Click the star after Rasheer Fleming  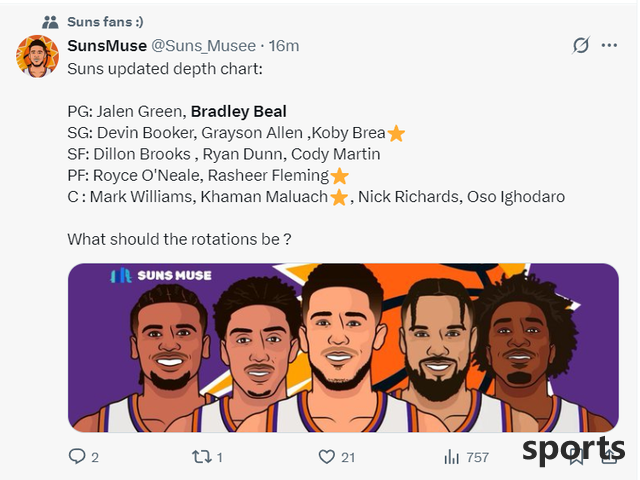[339, 176]
